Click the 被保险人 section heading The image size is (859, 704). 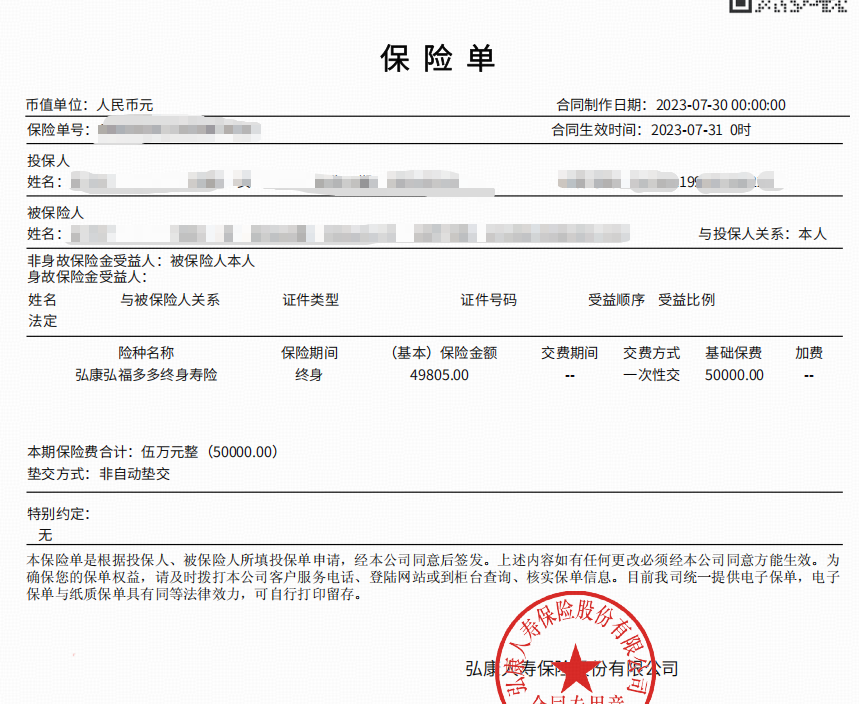point(55,213)
